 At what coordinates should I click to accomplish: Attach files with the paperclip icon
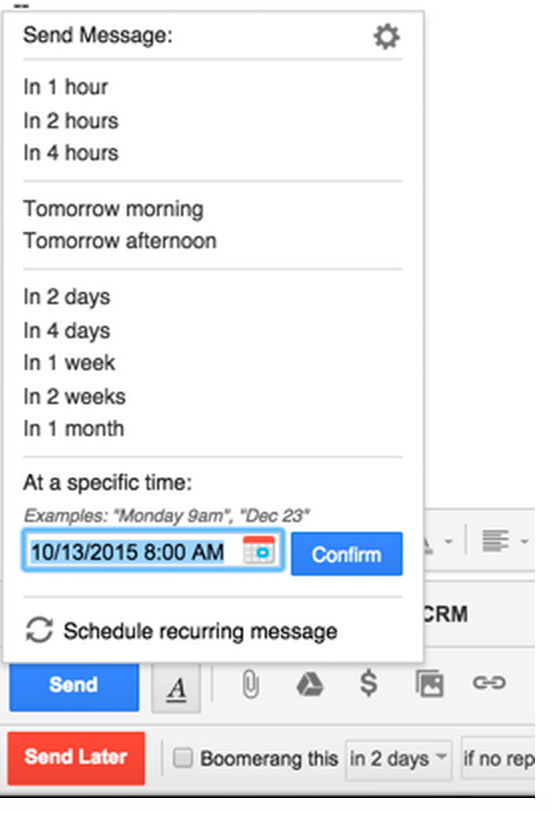click(250, 684)
